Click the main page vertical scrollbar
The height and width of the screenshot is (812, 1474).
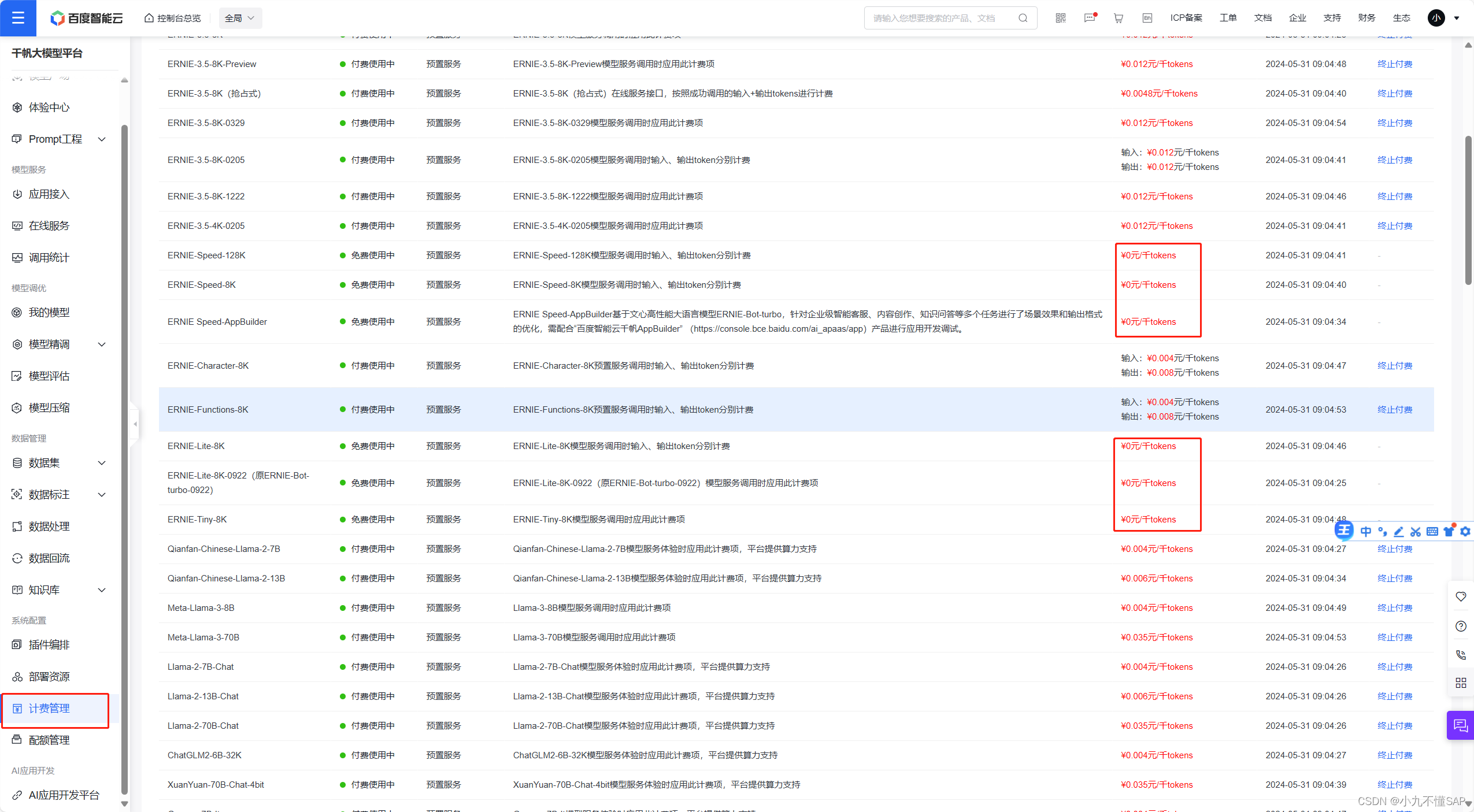point(1468,210)
